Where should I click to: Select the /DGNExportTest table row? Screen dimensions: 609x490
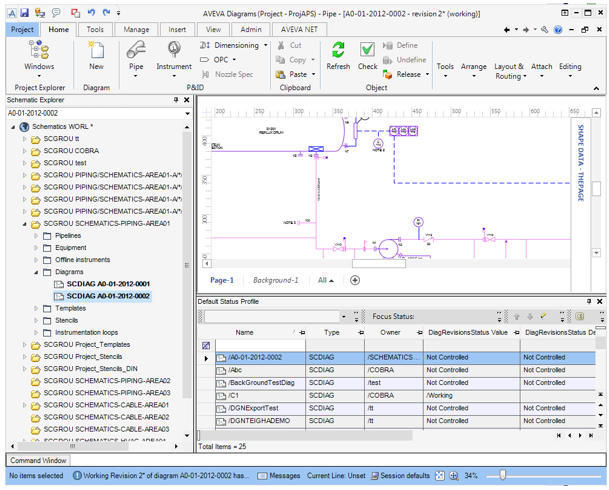click(396, 408)
